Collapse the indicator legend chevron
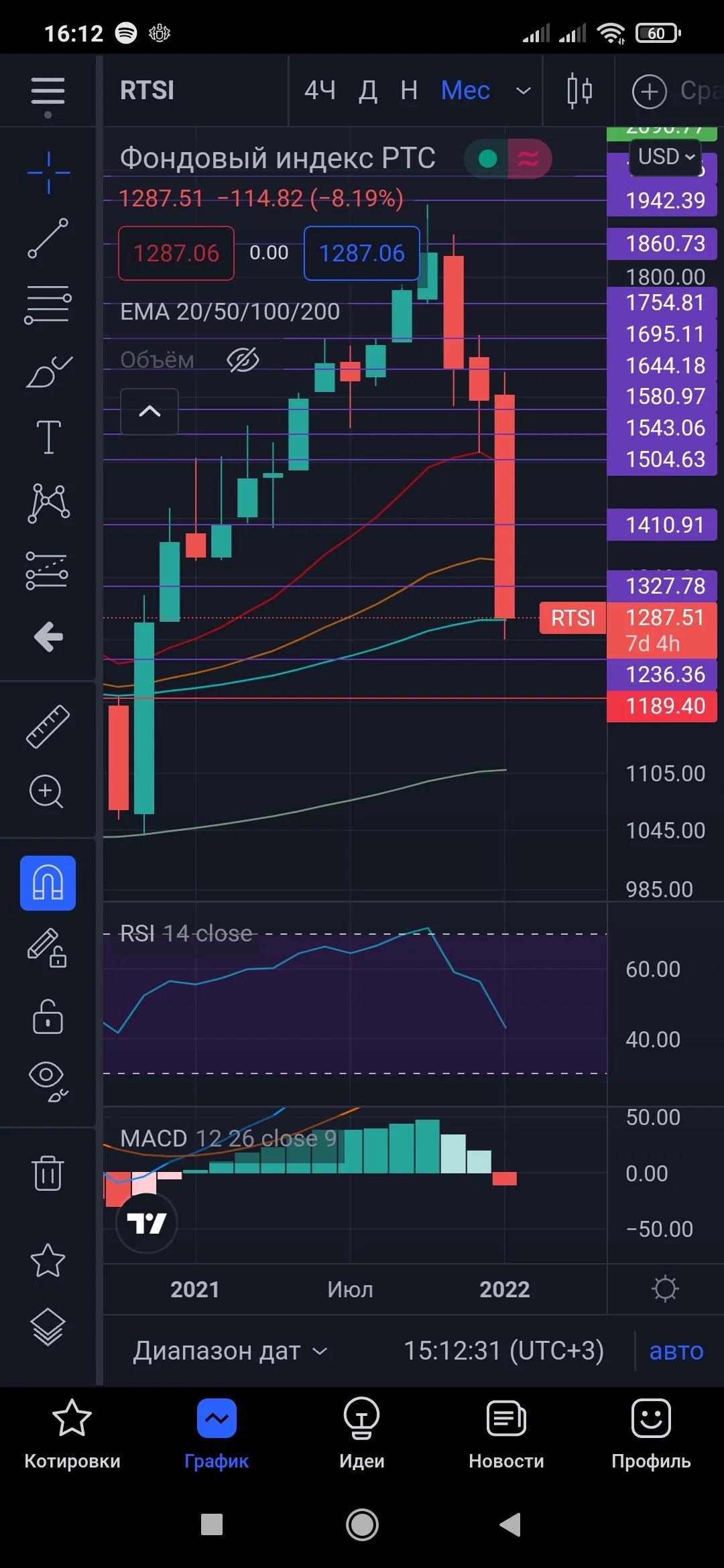The width and height of the screenshot is (724, 1568). tap(149, 411)
